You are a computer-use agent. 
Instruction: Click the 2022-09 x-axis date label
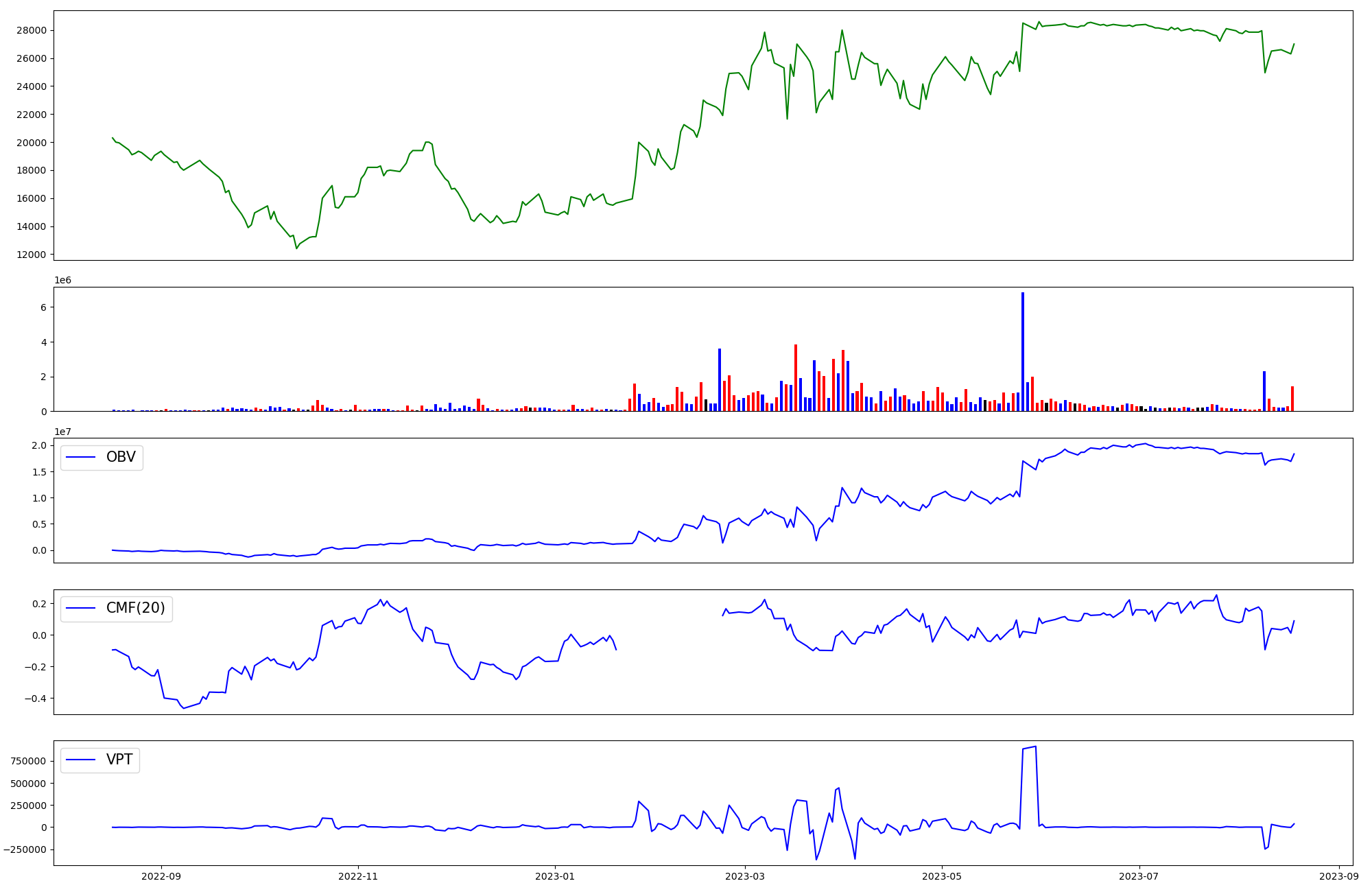coord(161,876)
